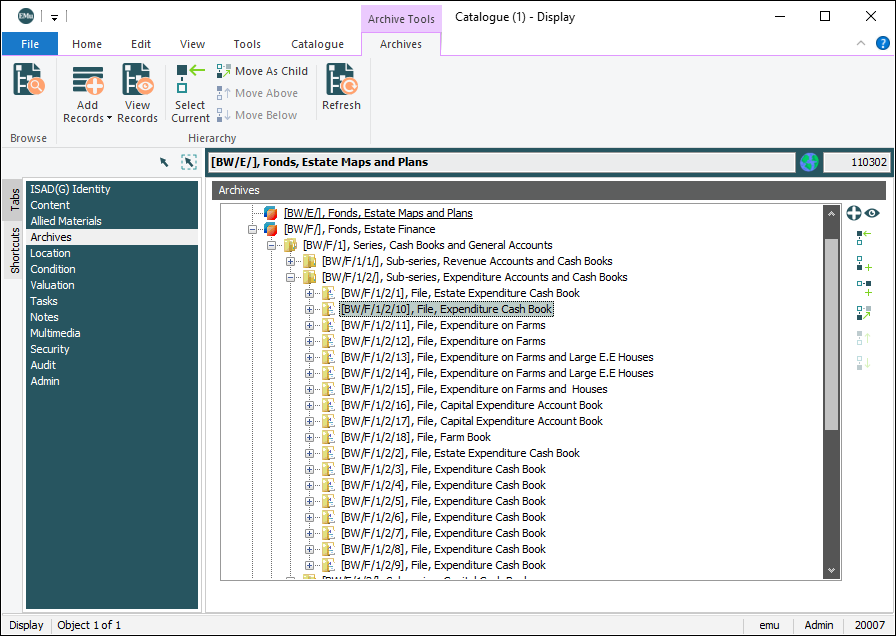The width and height of the screenshot is (896, 636).
Task: Open the Add Records dropdown arrow
Action: click(109, 119)
